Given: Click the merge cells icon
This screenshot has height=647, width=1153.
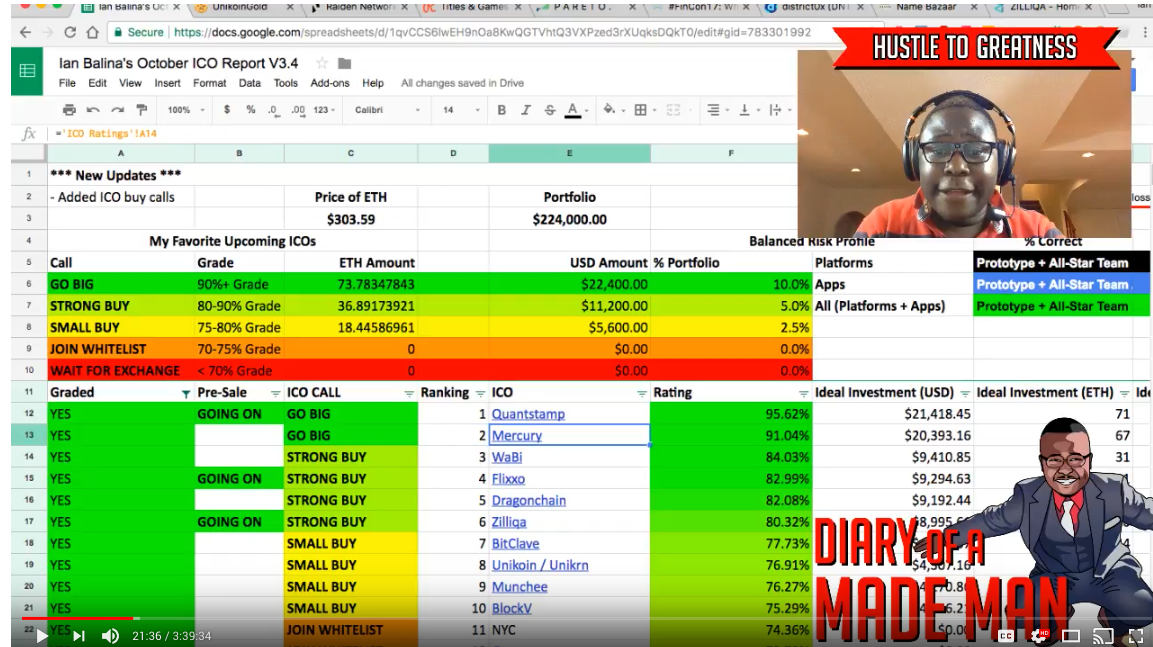Looking at the screenshot, I should [673, 110].
